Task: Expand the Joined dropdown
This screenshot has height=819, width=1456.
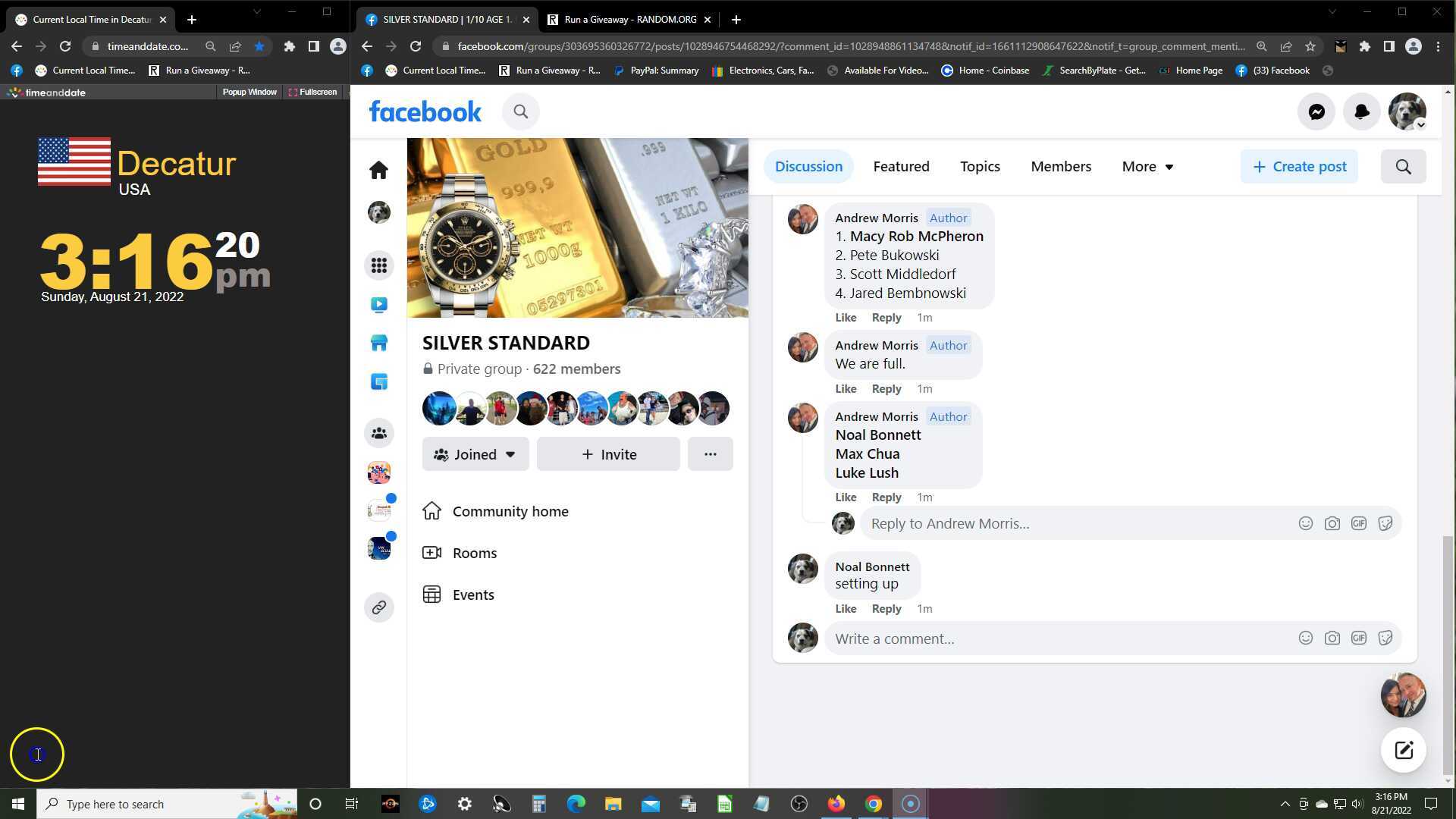Action: click(475, 454)
